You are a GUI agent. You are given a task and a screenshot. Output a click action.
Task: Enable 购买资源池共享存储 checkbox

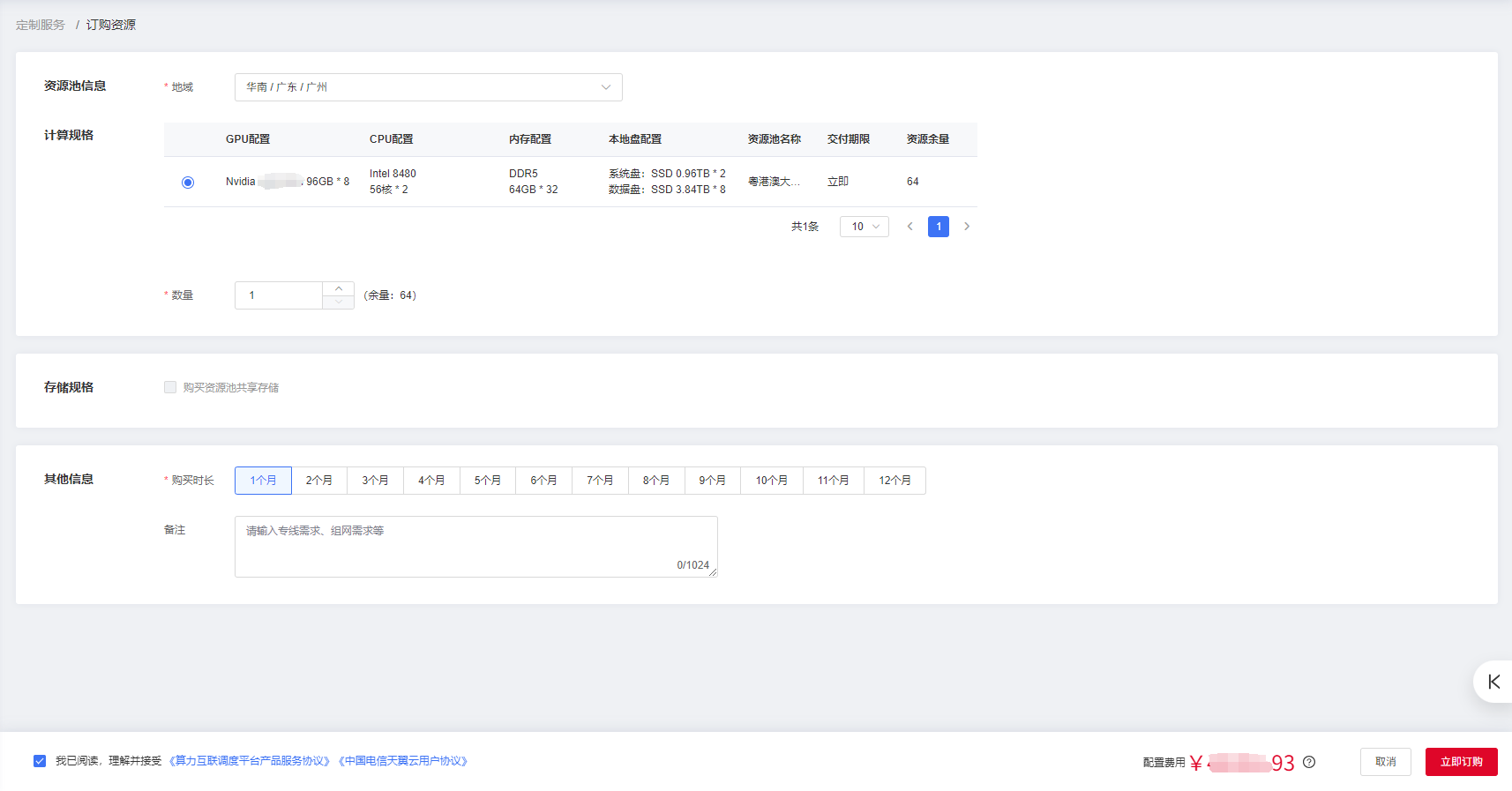click(x=170, y=387)
